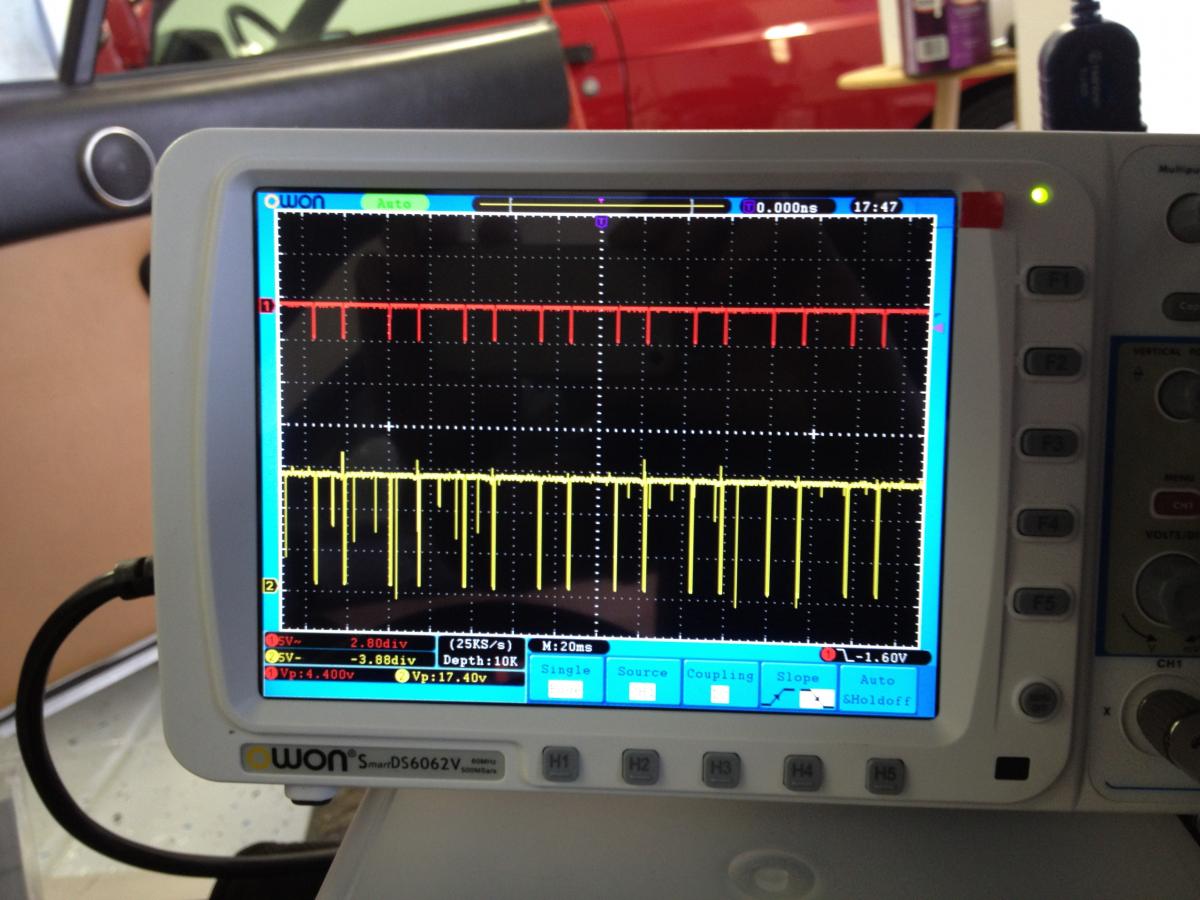The height and width of the screenshot is (900, 1200).
Task: Select the red channel 1 ground marker
Action: (267, 306)
